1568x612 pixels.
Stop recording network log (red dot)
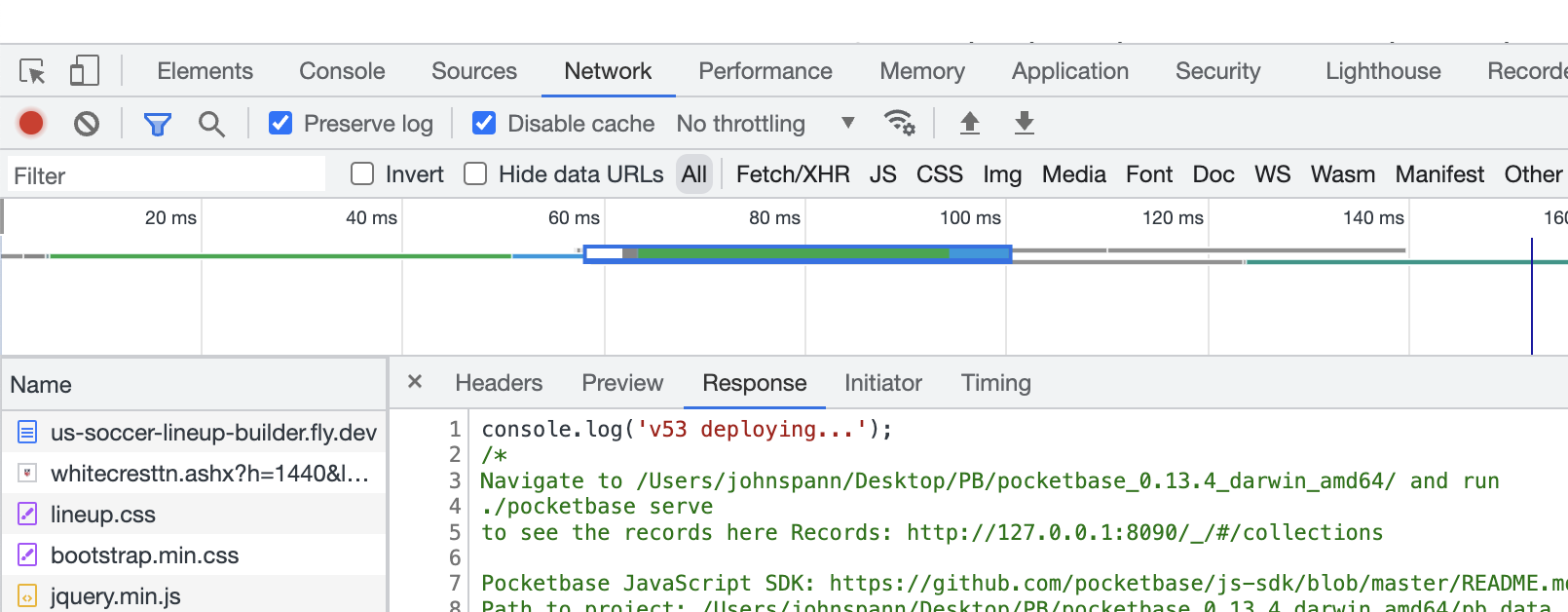(31, 124)
